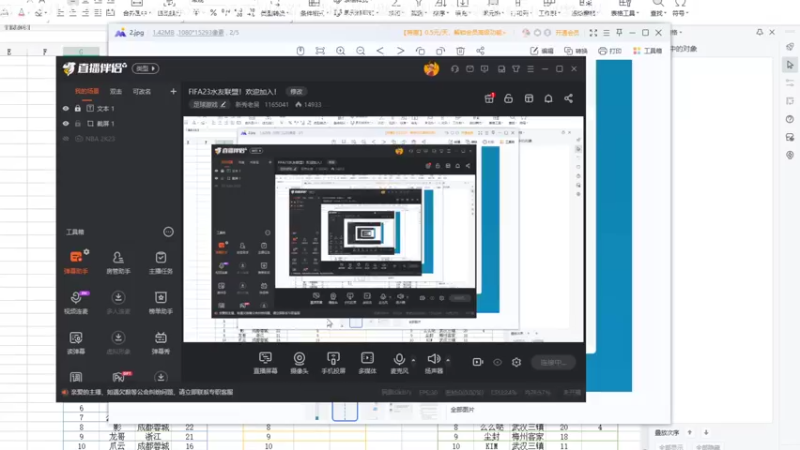
Task: Hide the 截屏 1 source
Action: tap(66, 123)
